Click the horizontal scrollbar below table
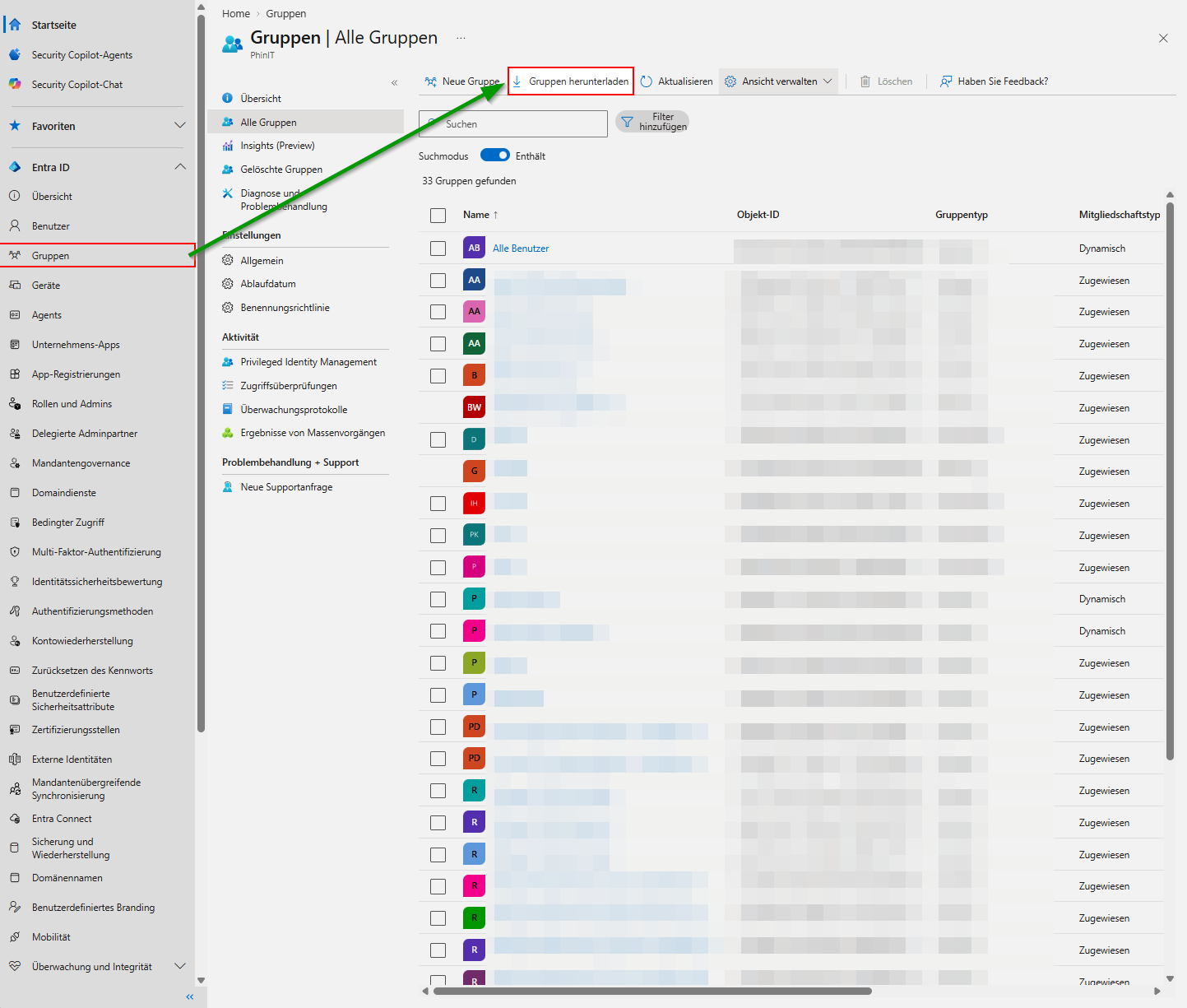This screenshot has width=1187, height=1008. click(651, 991)
